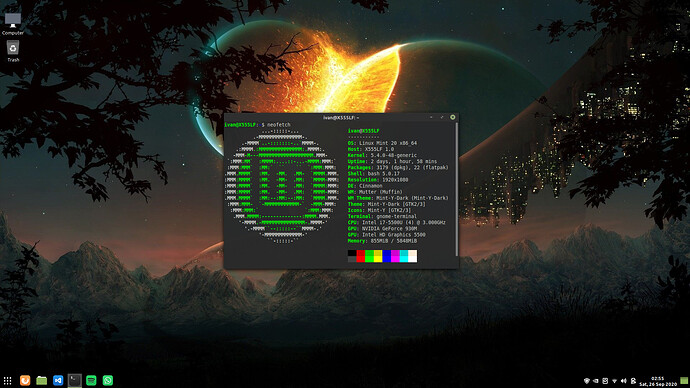Click the 'GPU: Intel HD Graphics 5500' line
This screenshot has height=388, width=690.
[x=387, y=235]
